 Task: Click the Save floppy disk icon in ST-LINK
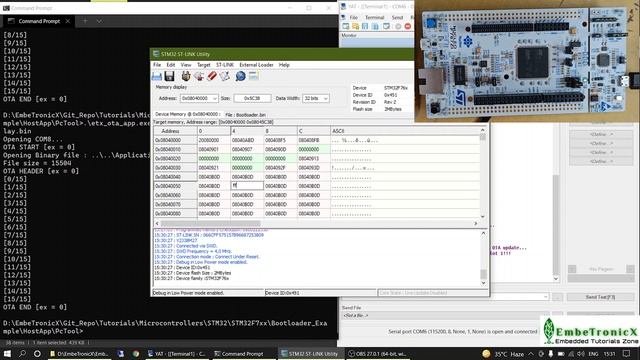click(x=169, y=76)
